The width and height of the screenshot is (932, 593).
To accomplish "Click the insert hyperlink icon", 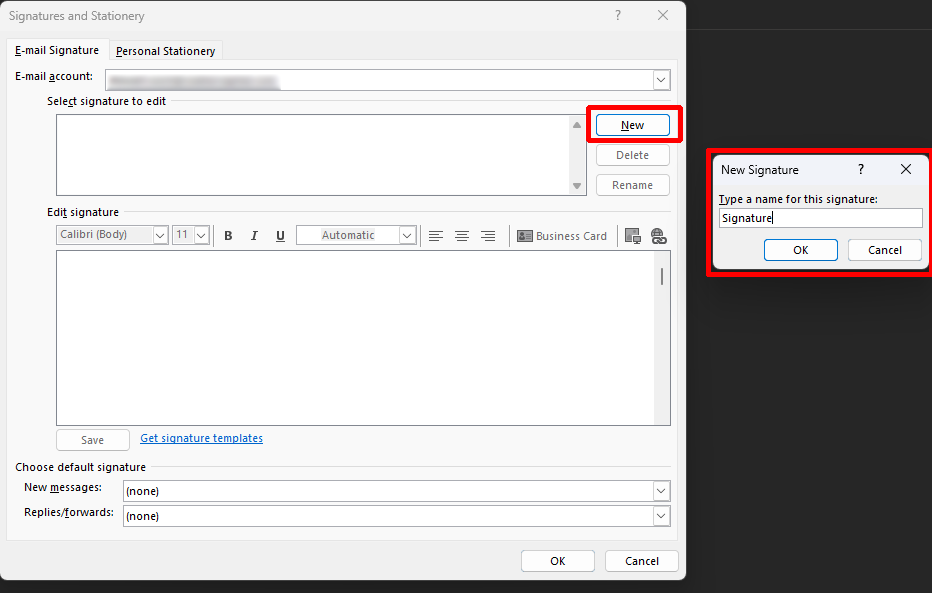I will tap(658, 236).
